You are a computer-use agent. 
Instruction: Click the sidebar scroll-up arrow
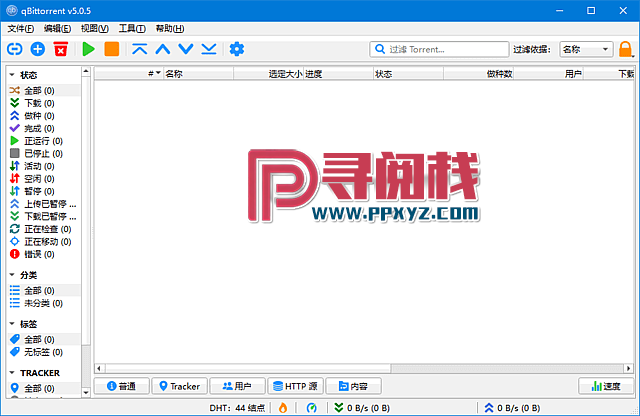(86, 71)
